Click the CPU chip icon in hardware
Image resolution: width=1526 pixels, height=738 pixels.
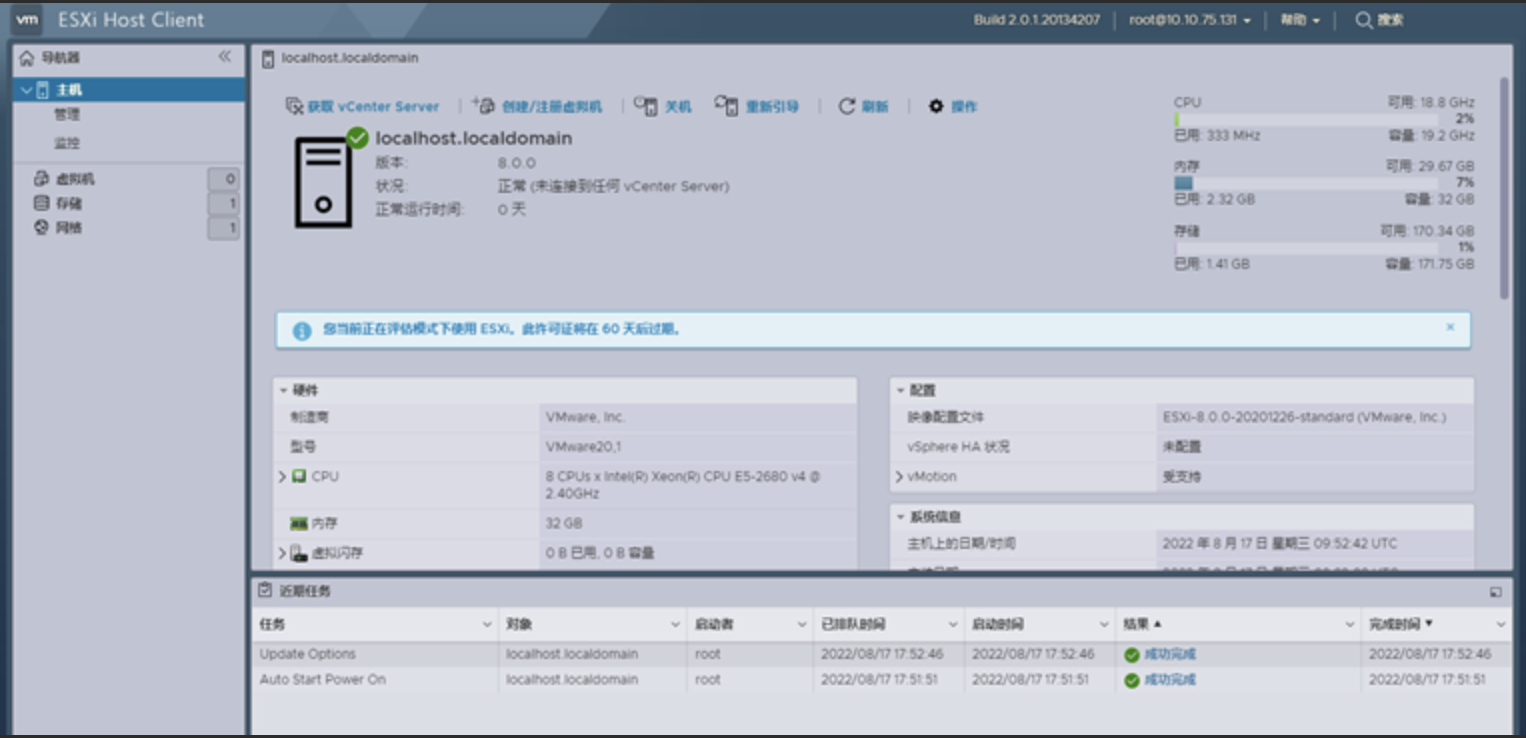coord(299,477)
